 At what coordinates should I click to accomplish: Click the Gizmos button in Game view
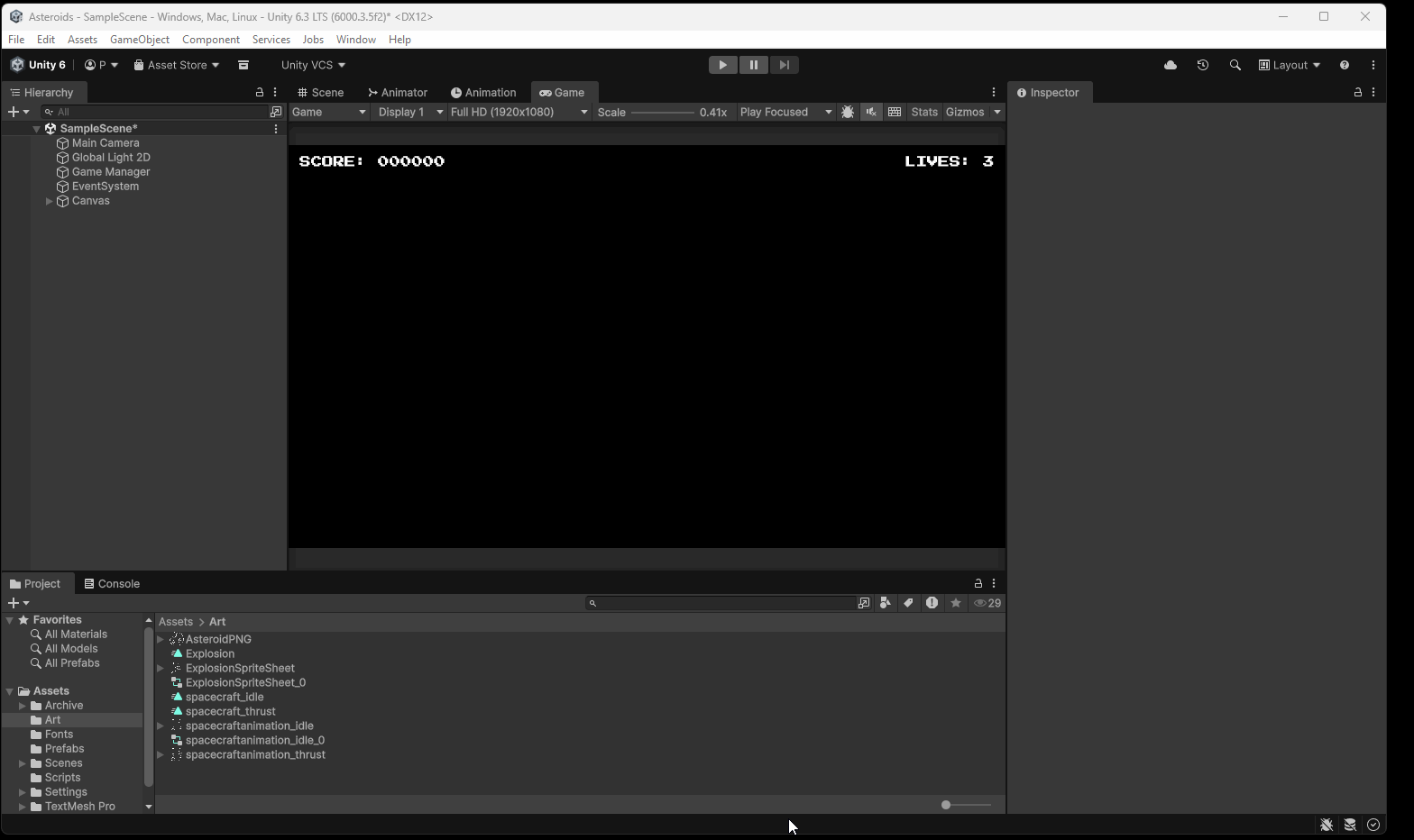tap(965, 112)
